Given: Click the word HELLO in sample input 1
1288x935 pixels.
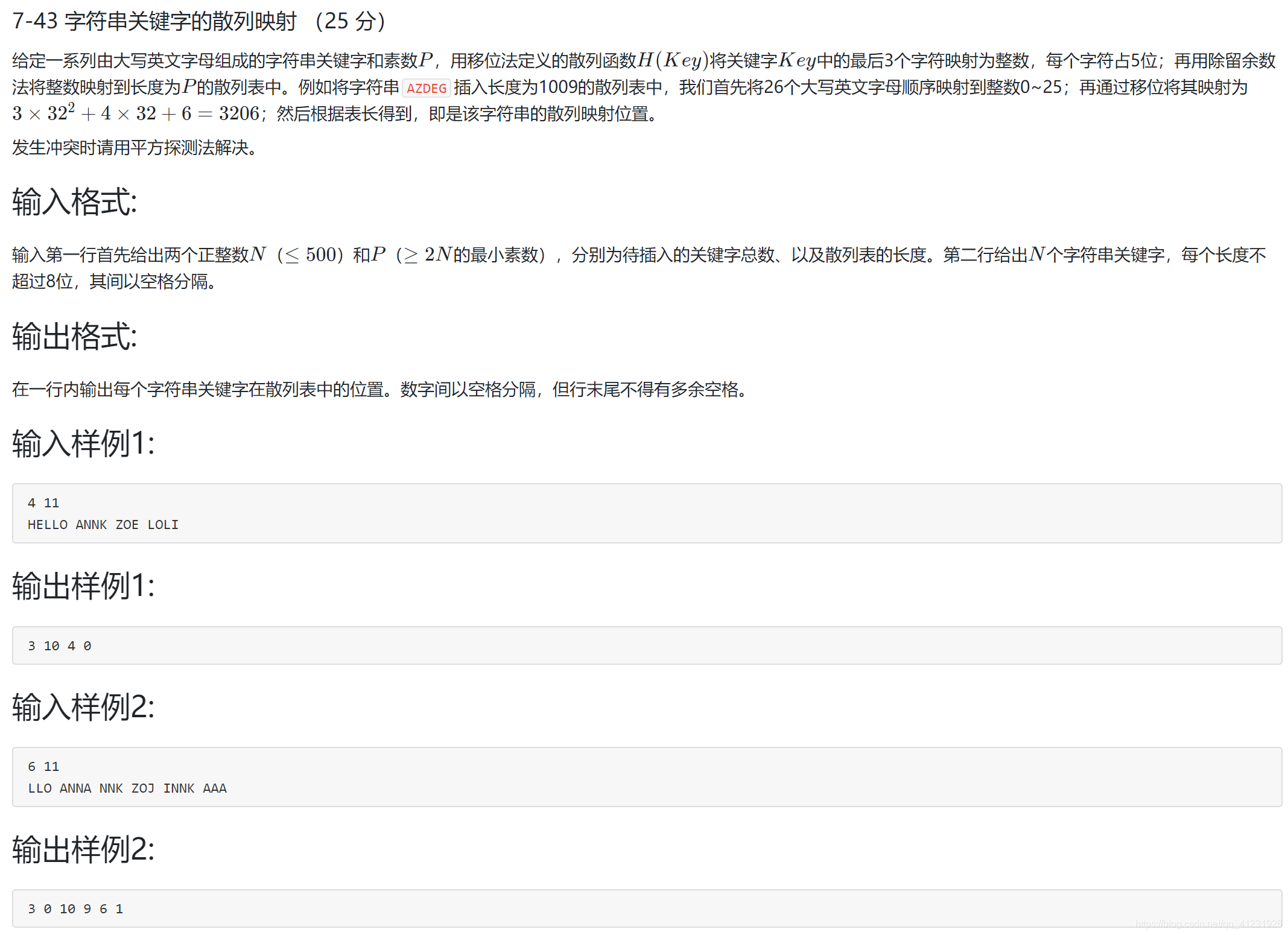Looking at the screenshot, I should pyautogui.click(x=48, y=525).
